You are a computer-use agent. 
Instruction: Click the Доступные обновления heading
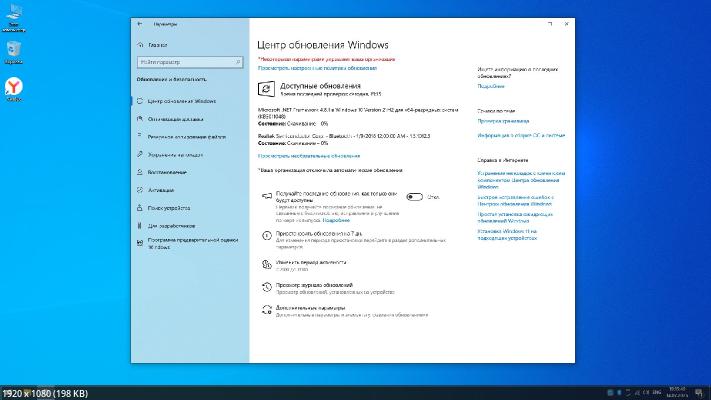tap(320, 86)
